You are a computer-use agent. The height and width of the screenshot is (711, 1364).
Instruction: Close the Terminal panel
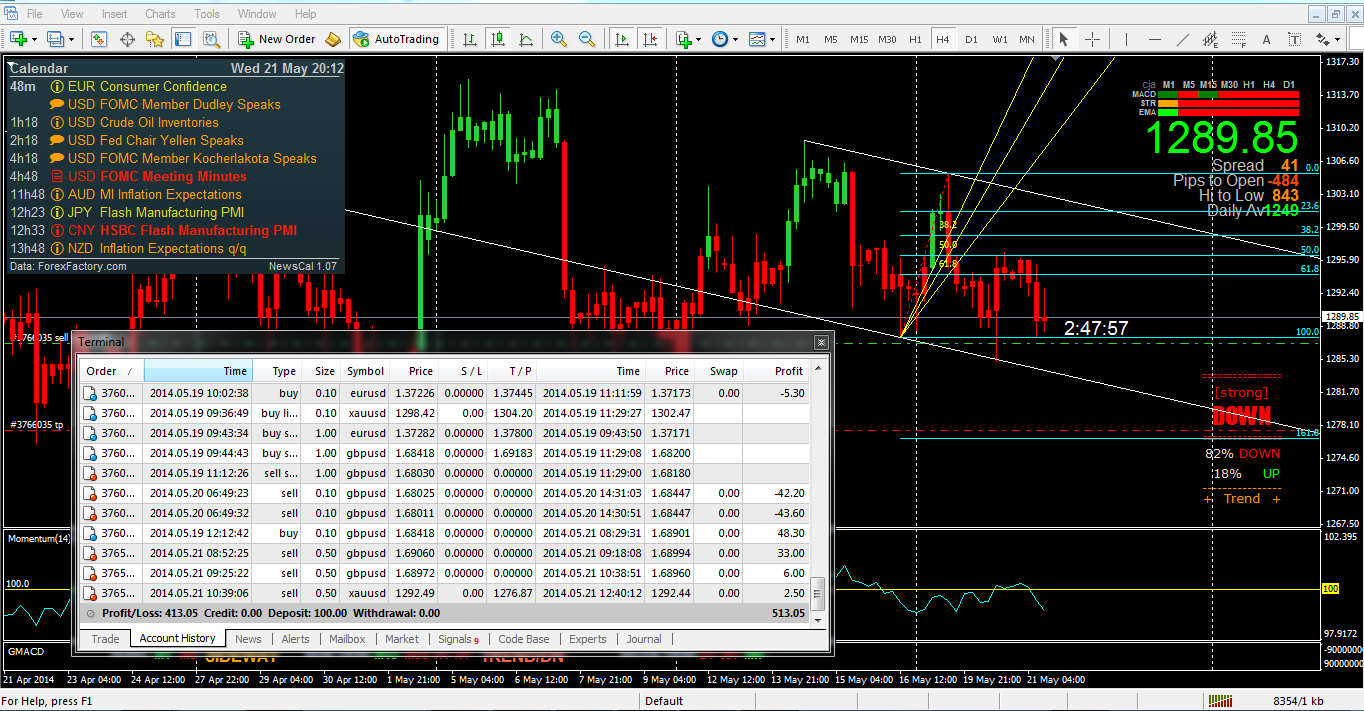tap(821, 342)
